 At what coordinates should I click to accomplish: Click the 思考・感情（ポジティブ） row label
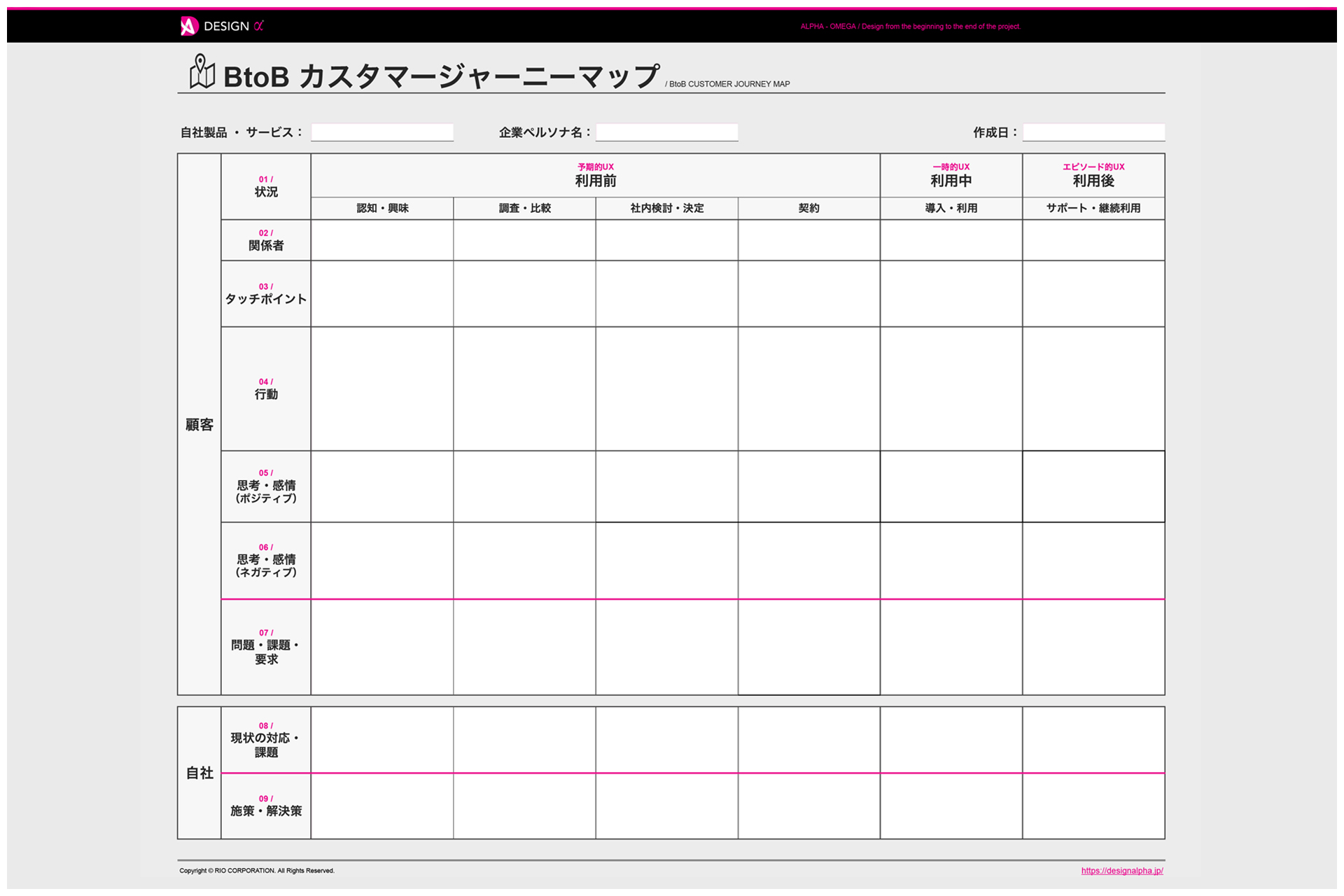tap(266, 486)
